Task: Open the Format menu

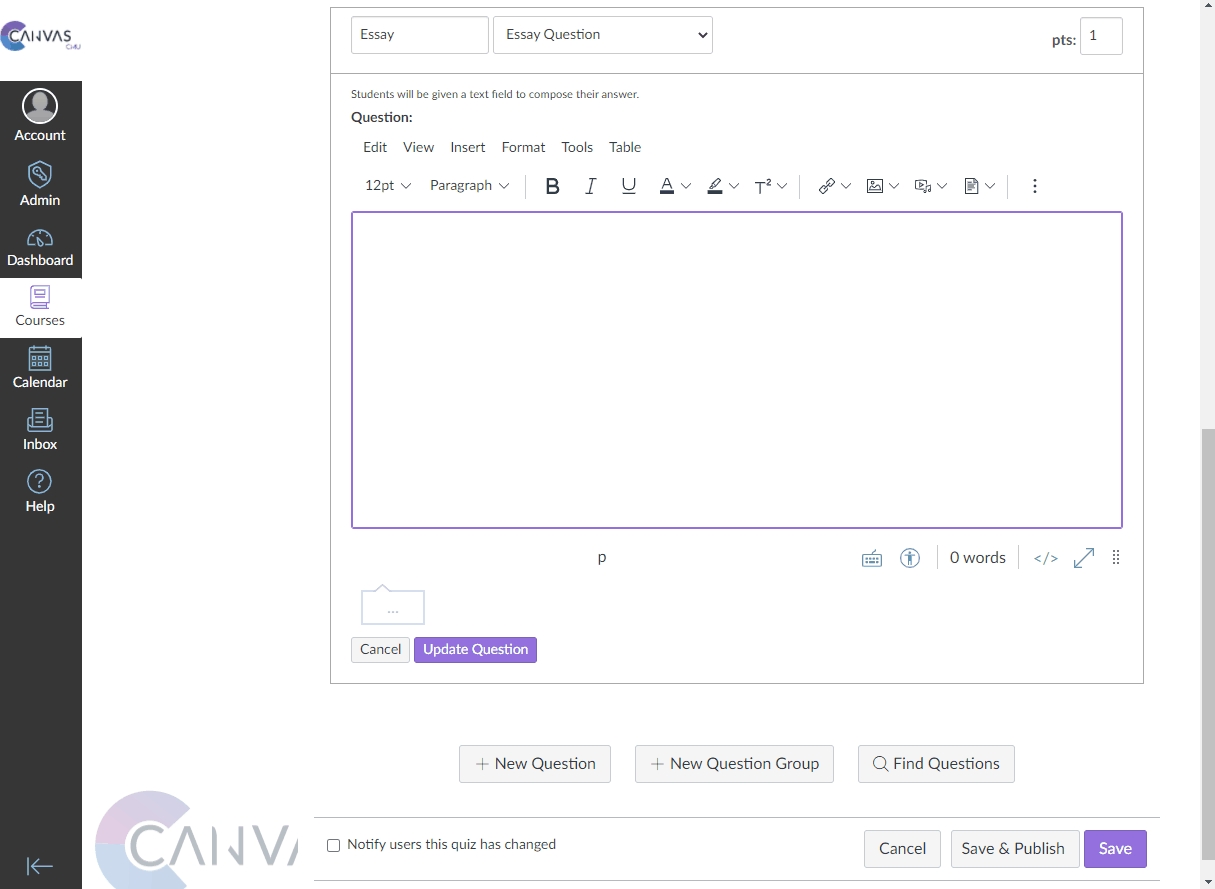Action: [x=523, y=147]
